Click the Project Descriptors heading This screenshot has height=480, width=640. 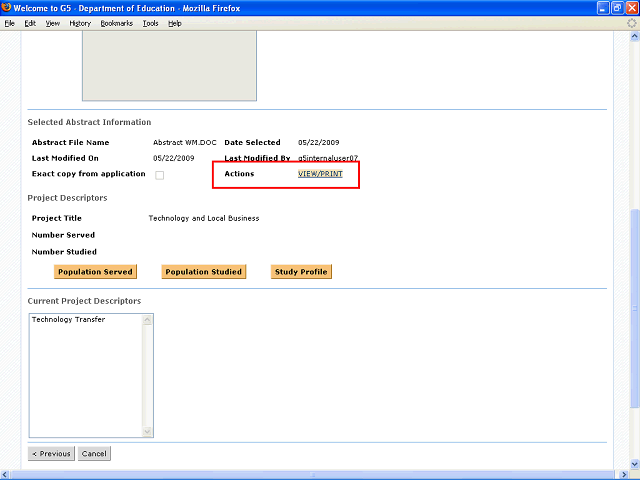[67, 198]
